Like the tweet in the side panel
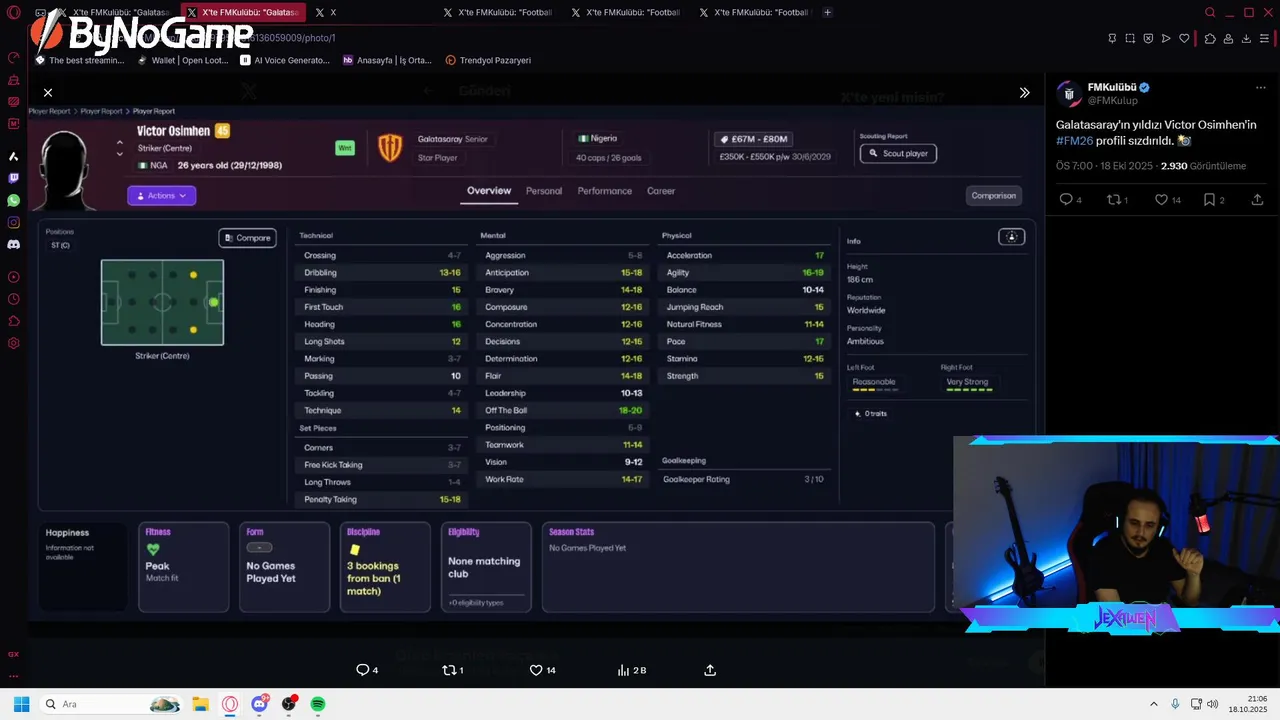This screenshot has width=1280, height=720. (x=1161, y=200)
